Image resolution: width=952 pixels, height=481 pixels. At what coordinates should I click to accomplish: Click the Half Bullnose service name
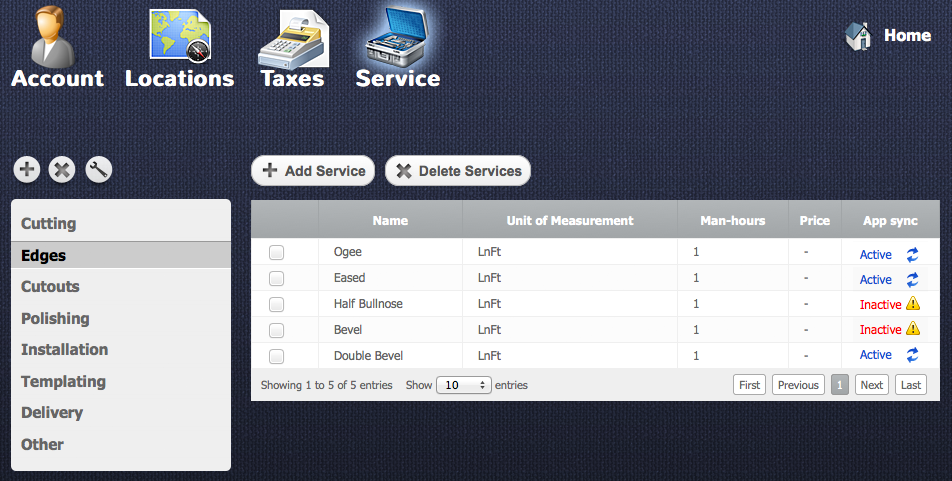point(368,304)
